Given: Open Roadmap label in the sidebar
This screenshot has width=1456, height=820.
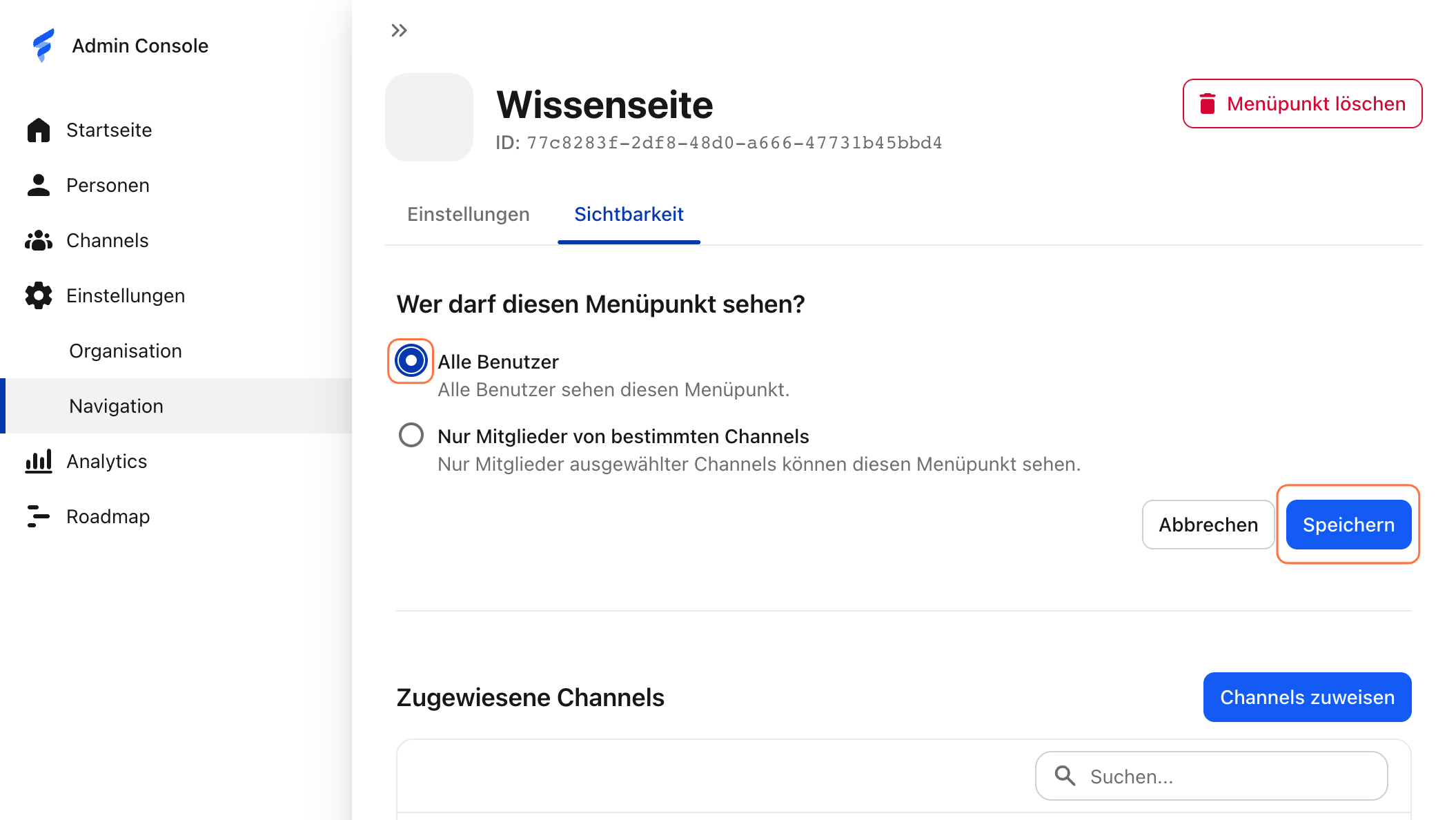Looking at the screenshot, I should pyautogui.click(x=108, y=516).
